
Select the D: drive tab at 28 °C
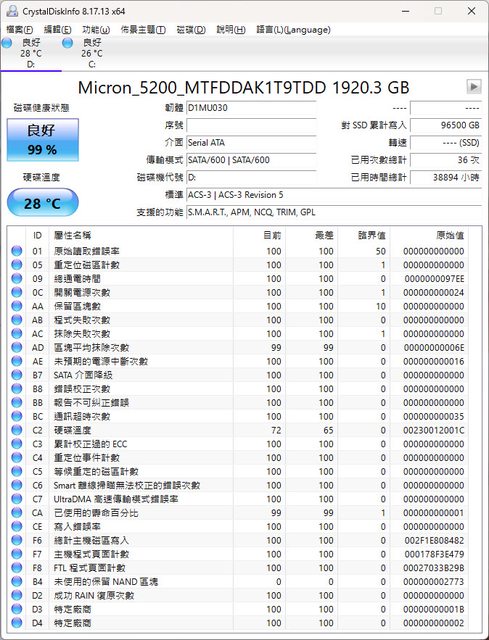pos(31,53)
